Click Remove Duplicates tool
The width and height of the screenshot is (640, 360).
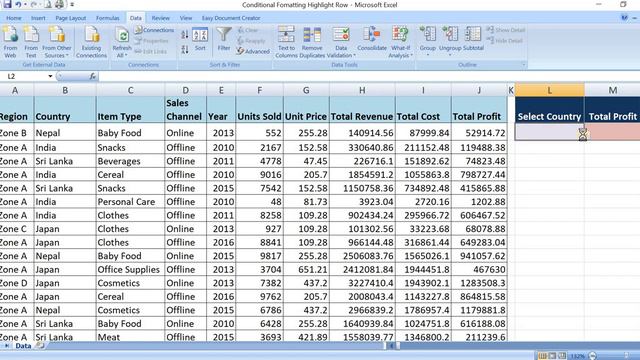click(x=312, y=42)
